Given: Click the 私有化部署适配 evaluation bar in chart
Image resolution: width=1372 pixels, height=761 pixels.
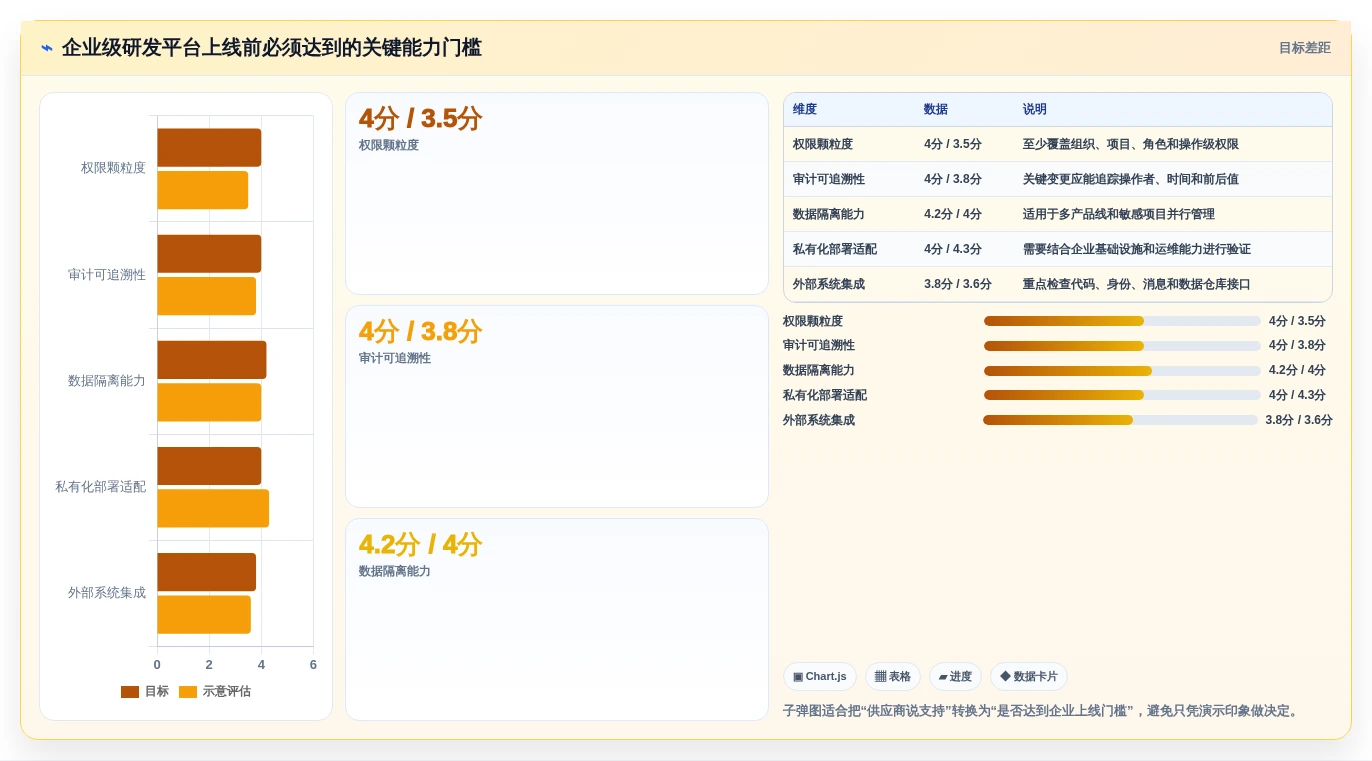Looking at the screenshot, I should click(x=213, y=508).
